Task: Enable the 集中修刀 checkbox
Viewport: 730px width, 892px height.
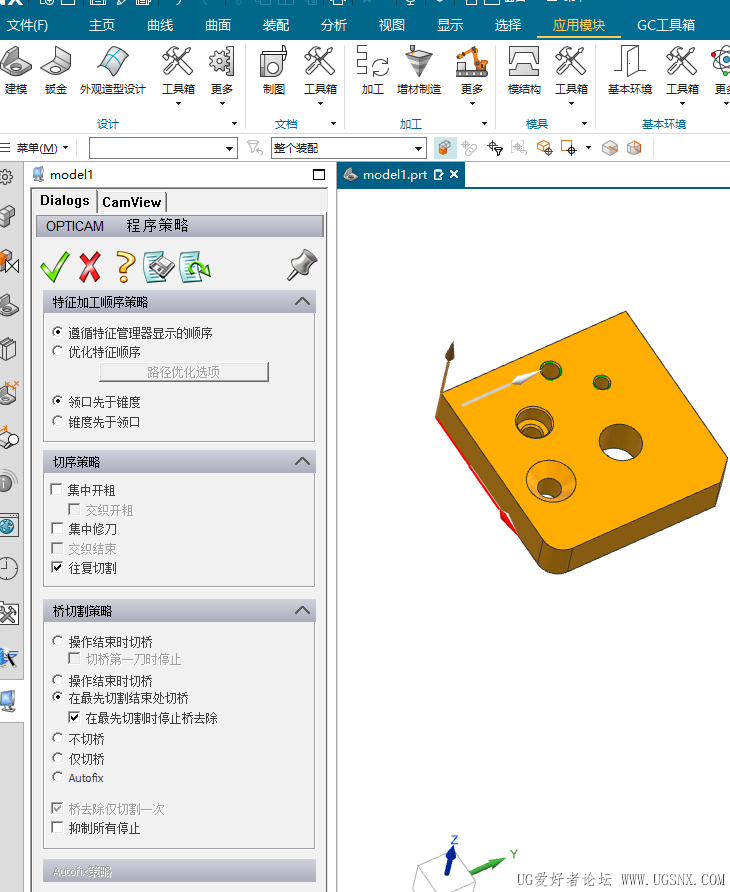Action: tap(57, 528)
